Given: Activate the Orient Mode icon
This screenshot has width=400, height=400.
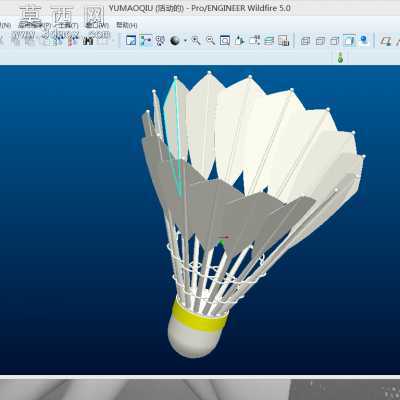Looking at the screenshot, I should (x=160, y=41).
